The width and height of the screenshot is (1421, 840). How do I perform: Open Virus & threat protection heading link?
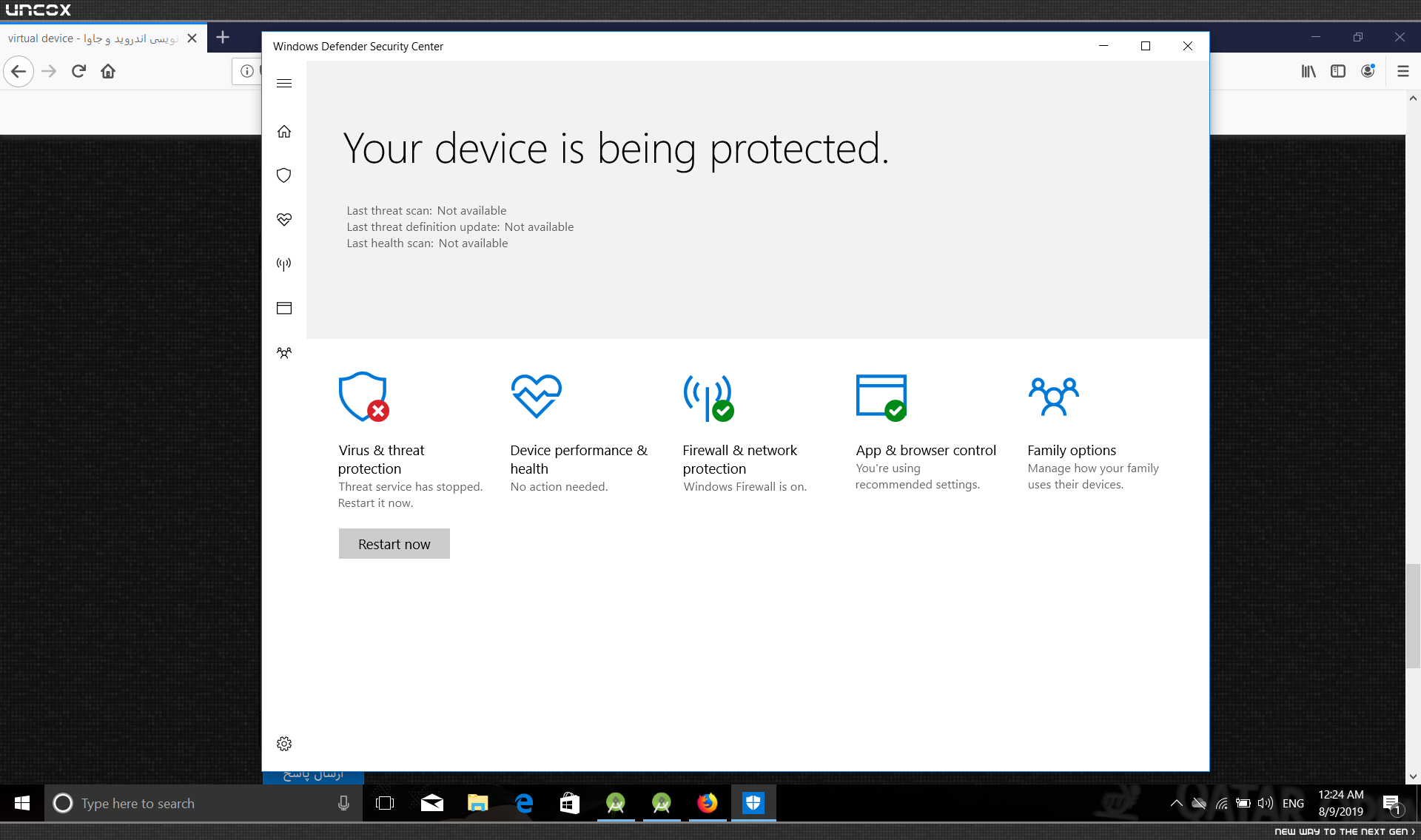coord(381,460)
